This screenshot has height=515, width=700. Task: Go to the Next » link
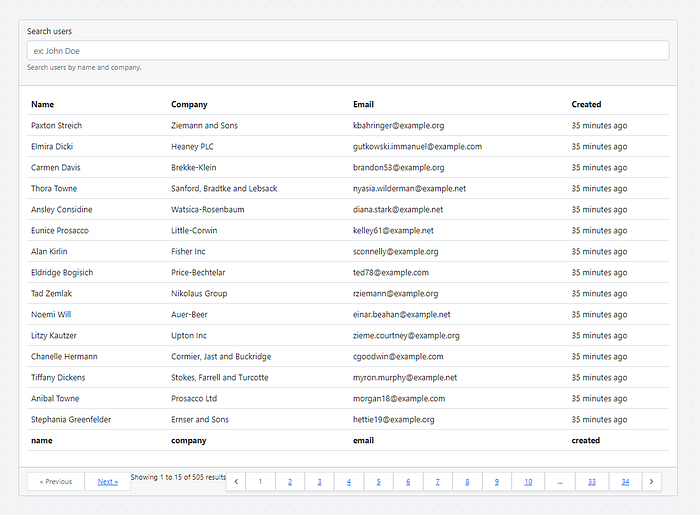108,482
